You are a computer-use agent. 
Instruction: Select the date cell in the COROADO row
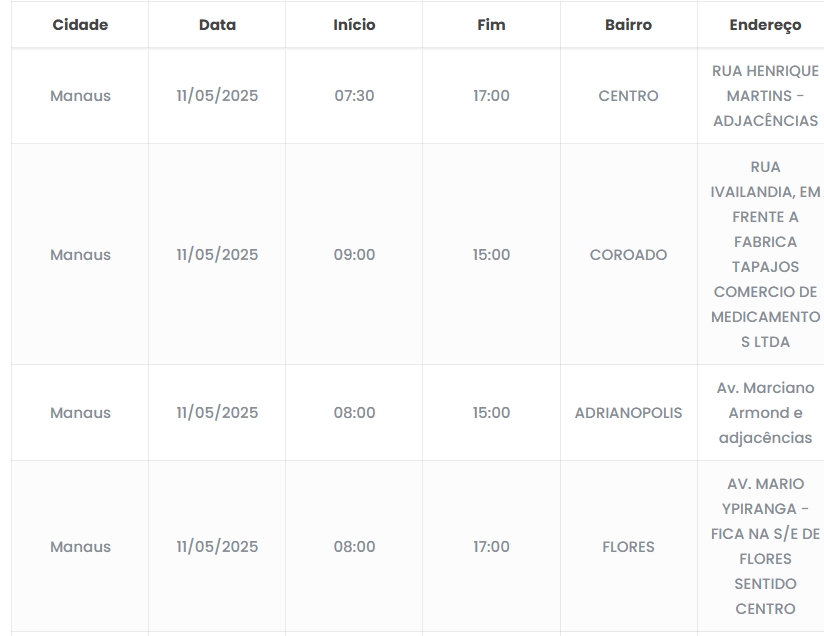[217, 255]
